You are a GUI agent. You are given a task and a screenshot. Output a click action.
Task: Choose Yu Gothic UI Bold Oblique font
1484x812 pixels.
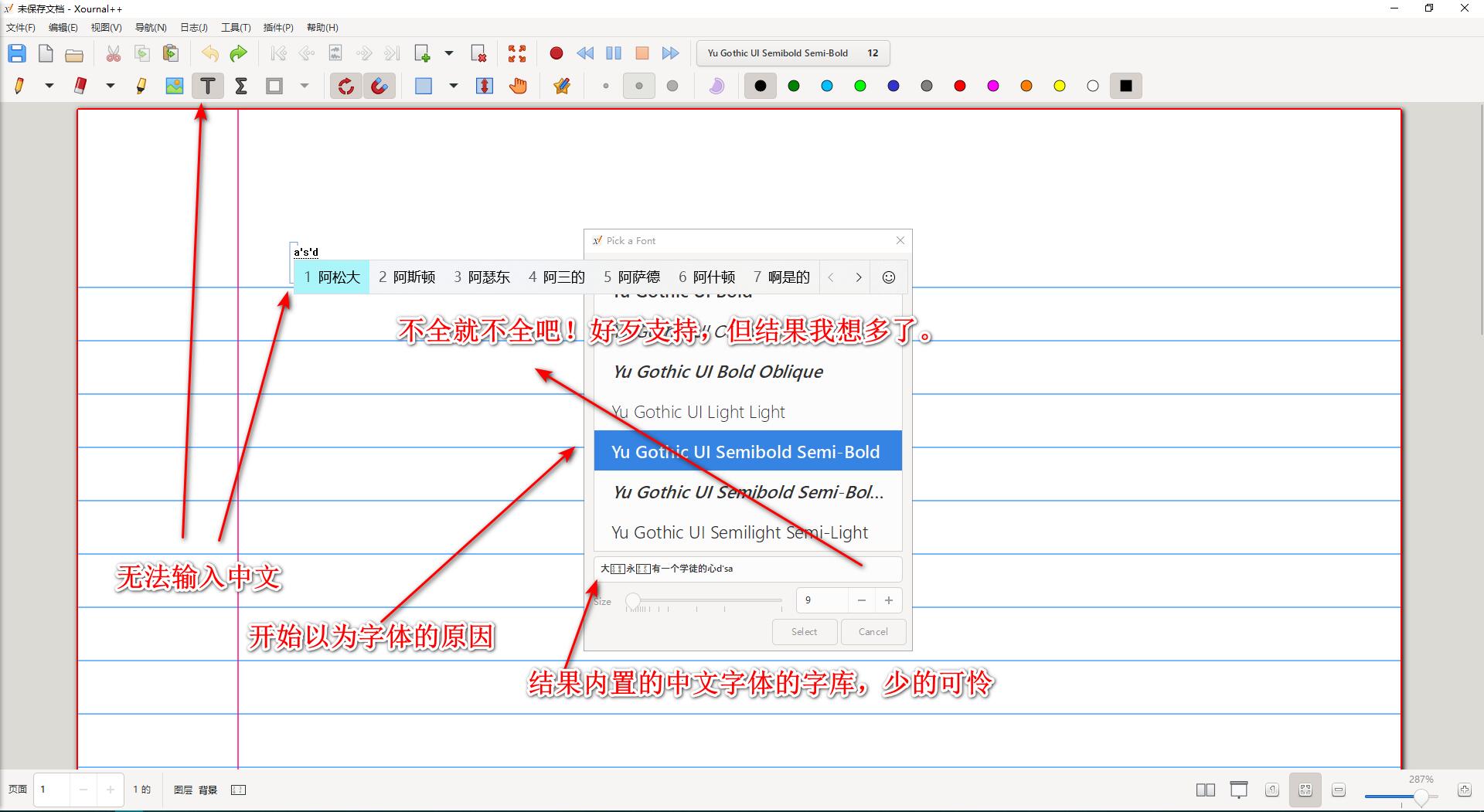coord(717,372)
